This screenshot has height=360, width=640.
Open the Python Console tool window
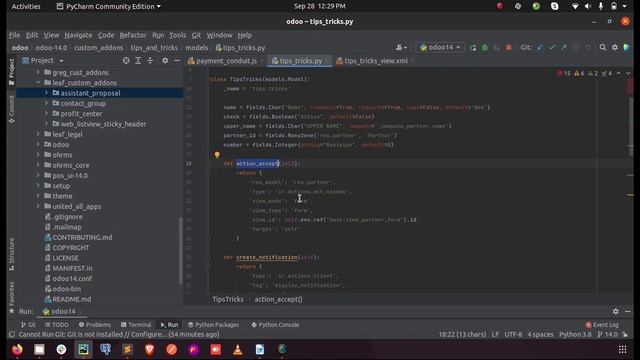(x=276, y=325)
